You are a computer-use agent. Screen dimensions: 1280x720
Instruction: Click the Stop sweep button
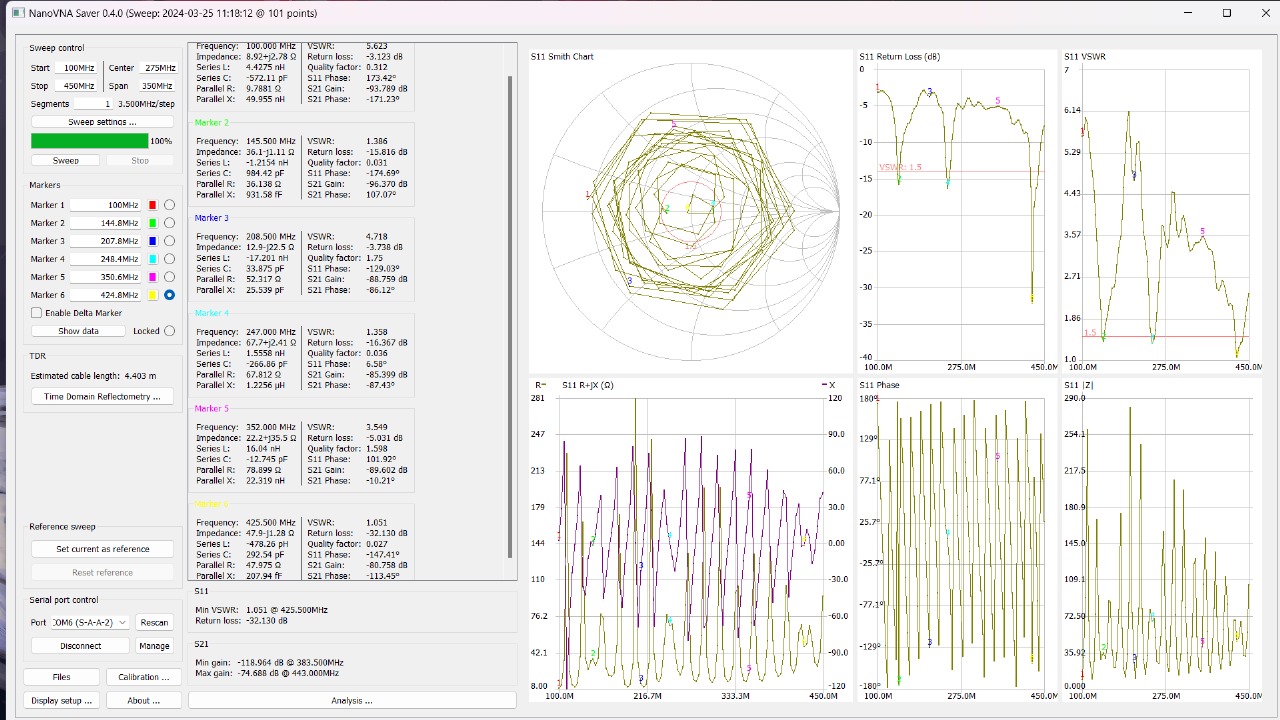(140, 160)
